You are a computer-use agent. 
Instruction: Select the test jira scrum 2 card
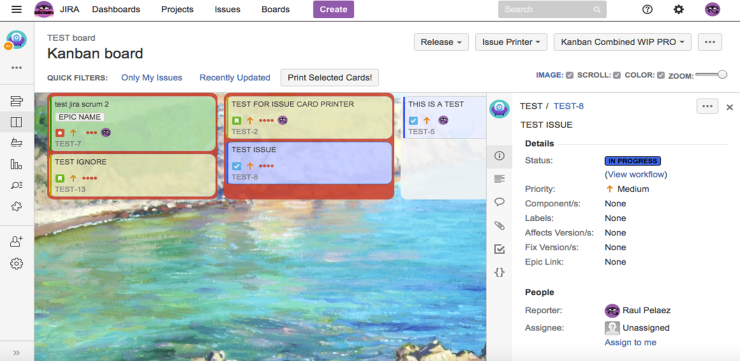click(x=133, y=124)
